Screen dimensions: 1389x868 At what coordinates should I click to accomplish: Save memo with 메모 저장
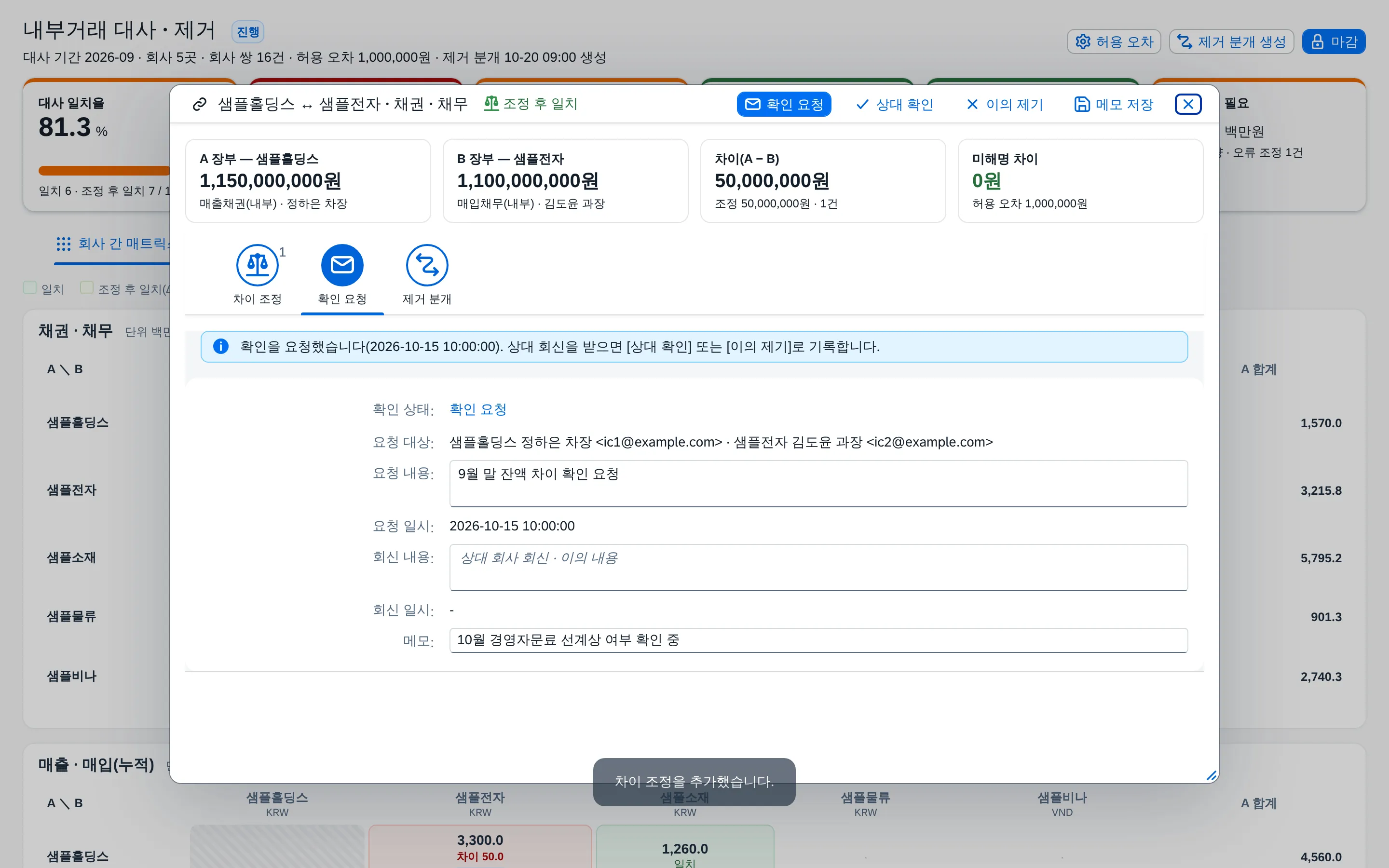click(1114, 104)
